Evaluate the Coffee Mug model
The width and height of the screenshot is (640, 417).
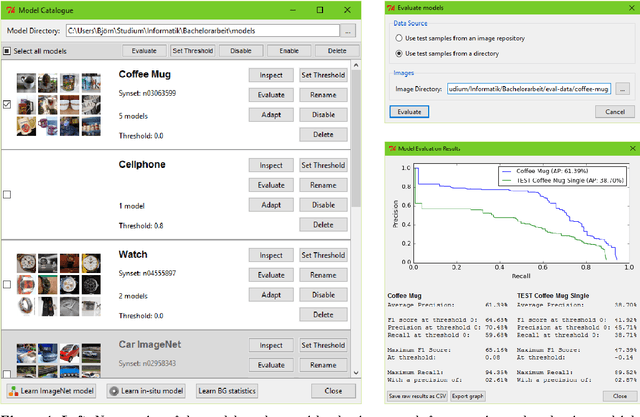(x=271, y=95)
